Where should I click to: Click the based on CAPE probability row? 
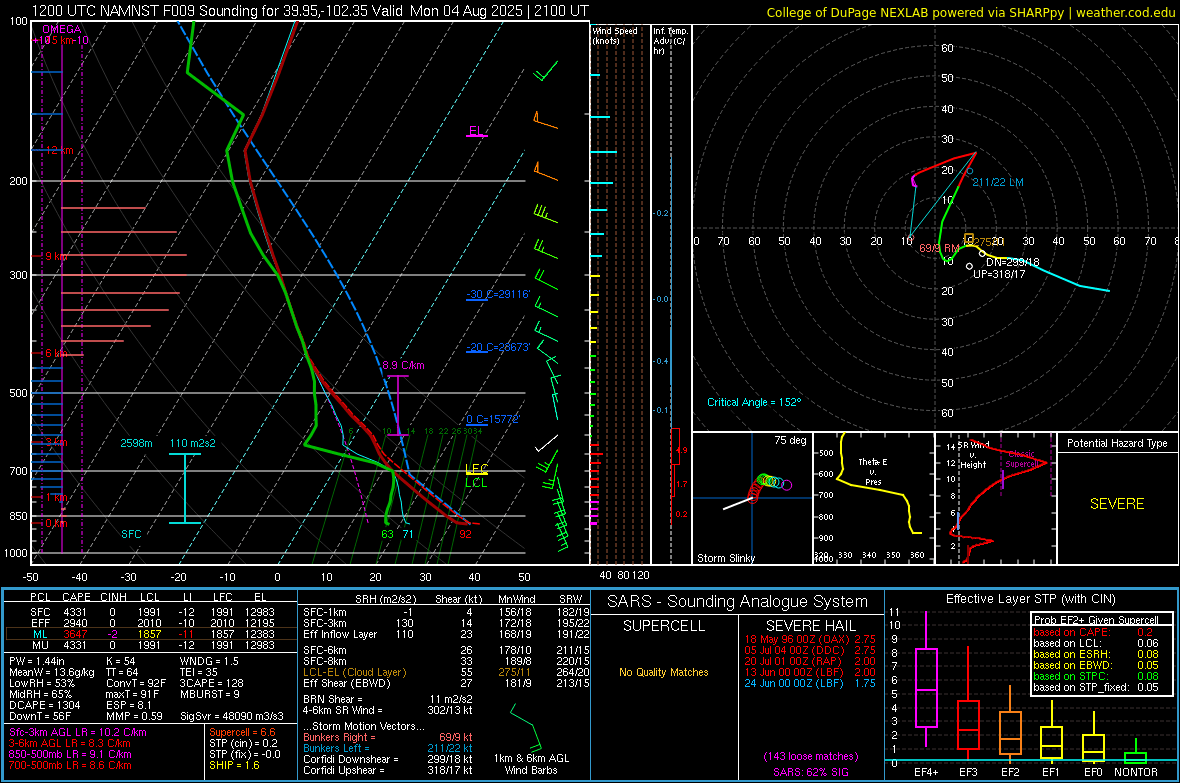(x=1094, y=632)
